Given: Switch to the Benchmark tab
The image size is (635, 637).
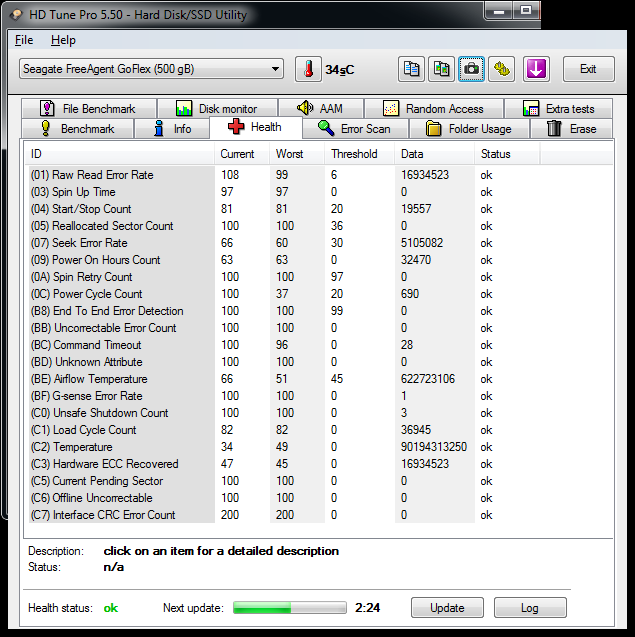Looking at the screenshot, I should (x=78, y=129).
